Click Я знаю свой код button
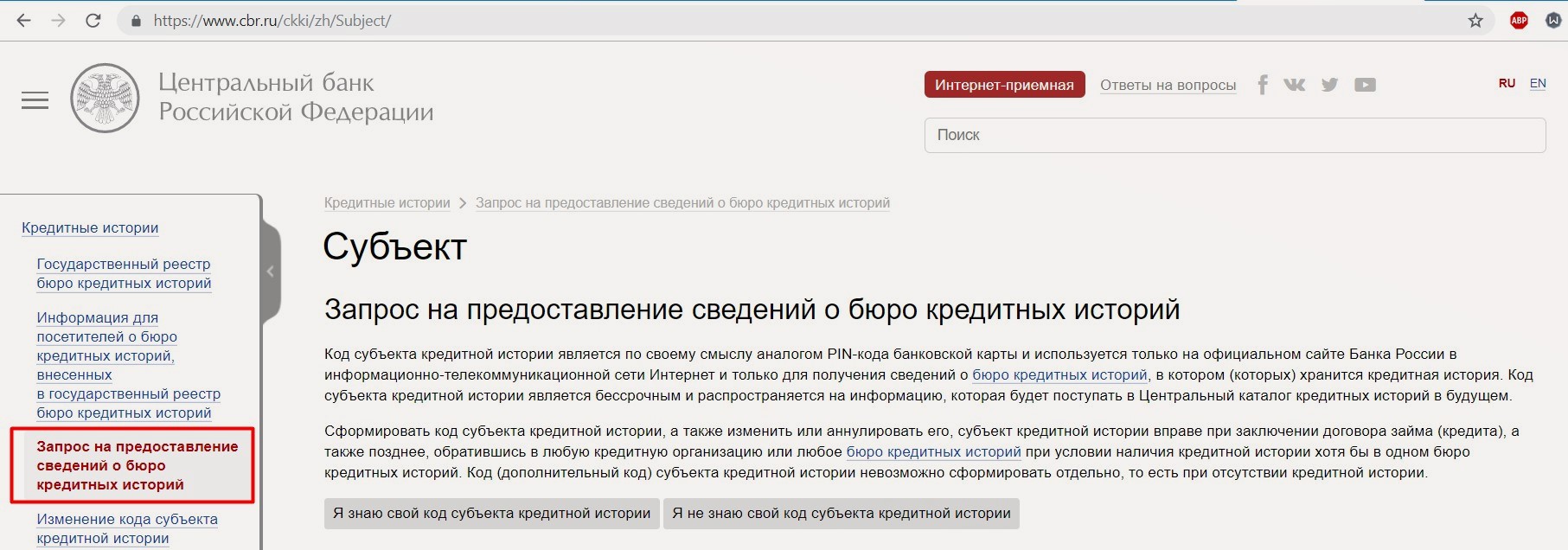1568x550 pixels. (491, 514)
